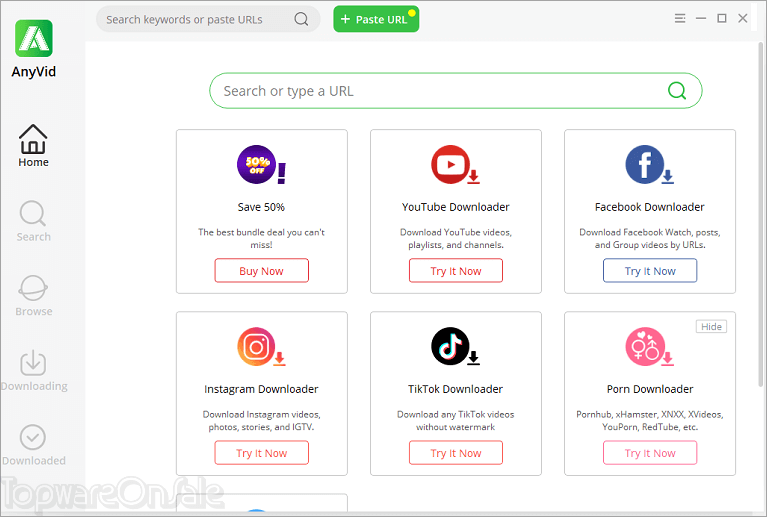Focus the top 'Search keywords or paste URLs' field
The width and height of the screenshot is (767, 517).
[208, 19]
